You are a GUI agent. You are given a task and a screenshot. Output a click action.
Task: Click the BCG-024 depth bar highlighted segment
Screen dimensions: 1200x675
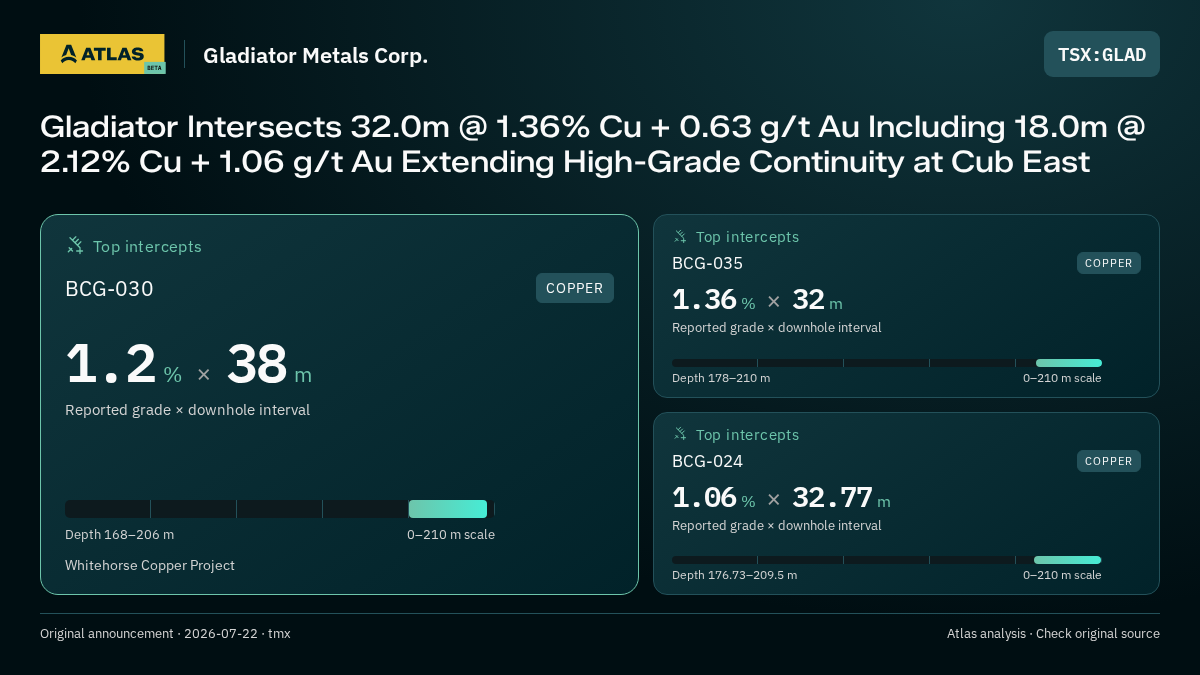click(1067, 560)
